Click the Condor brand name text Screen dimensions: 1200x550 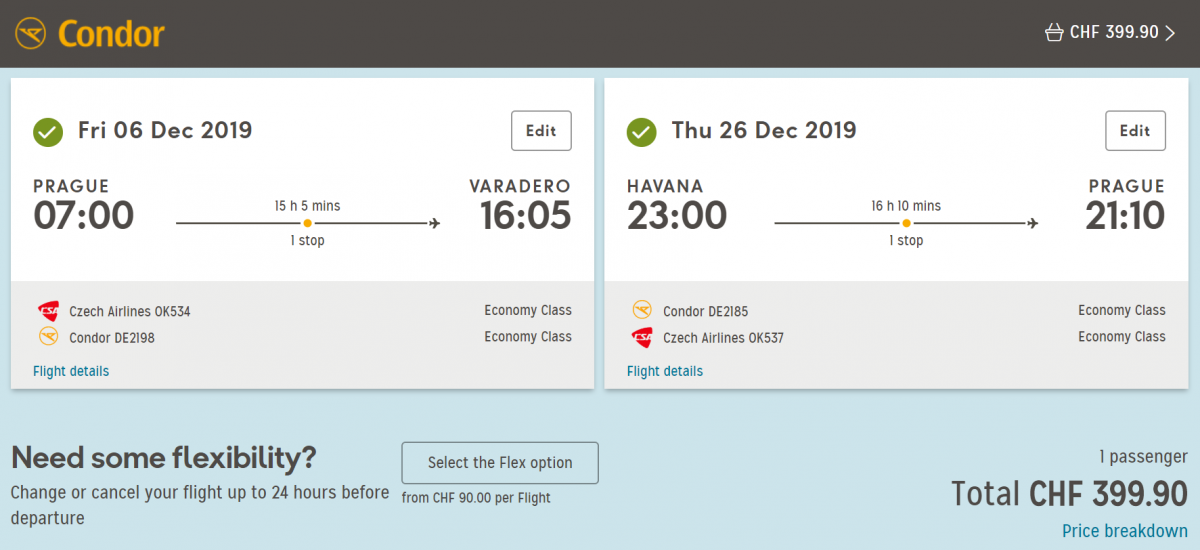tap(111, 34)
